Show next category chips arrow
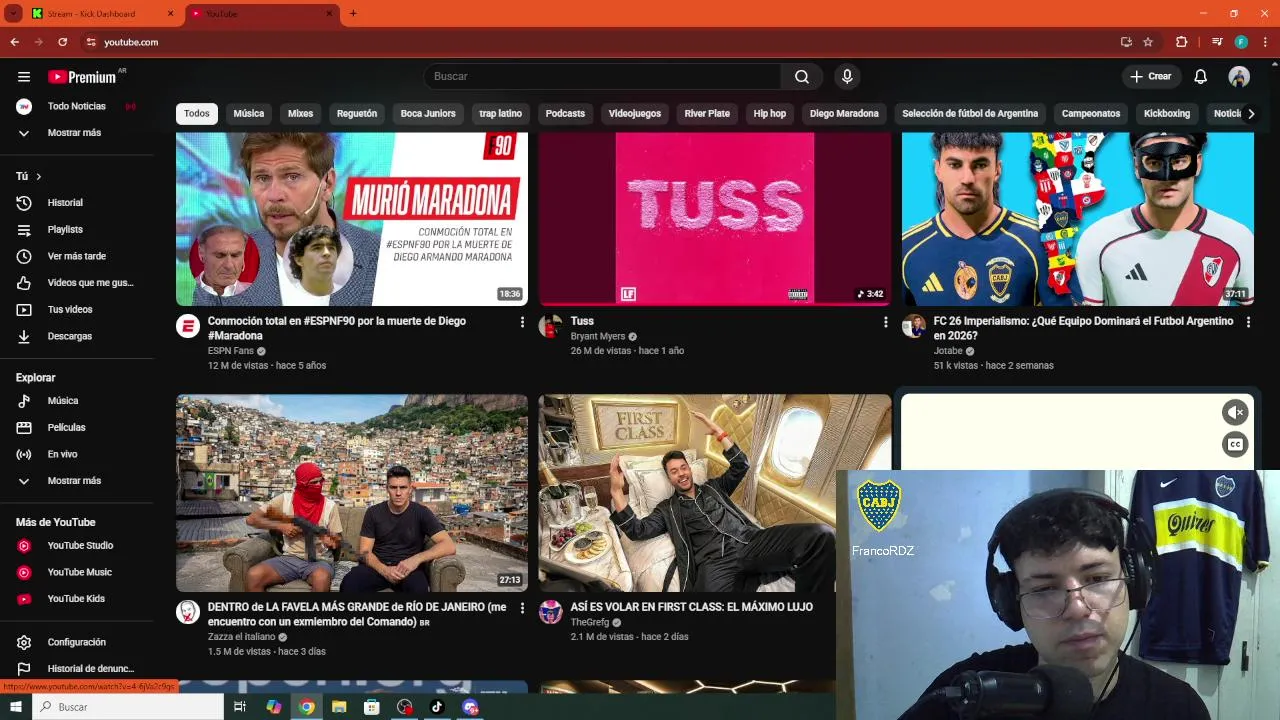 click(1250, 114)
